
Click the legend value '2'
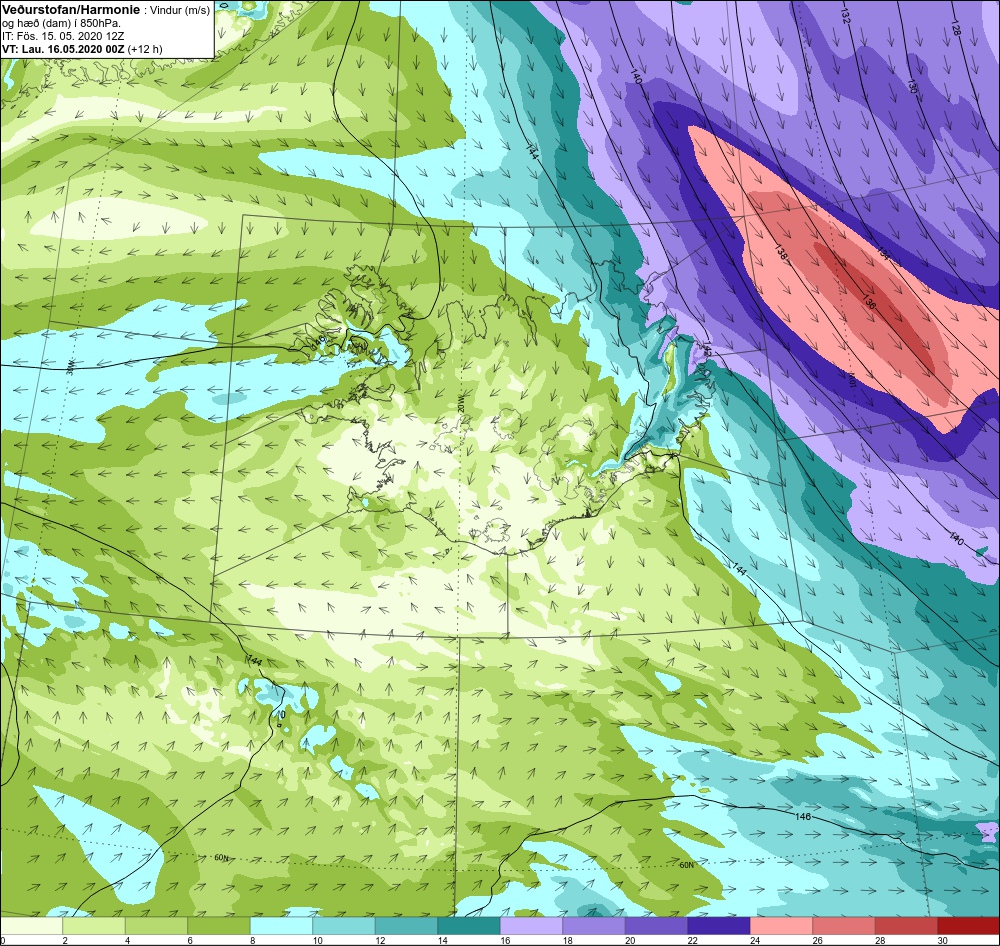pos(65,940)
